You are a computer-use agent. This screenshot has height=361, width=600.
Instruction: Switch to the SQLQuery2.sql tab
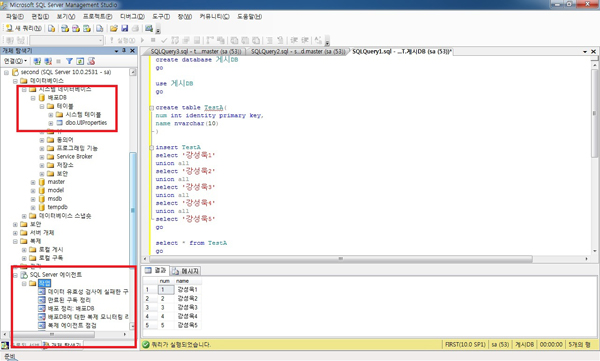click(298, 51)
